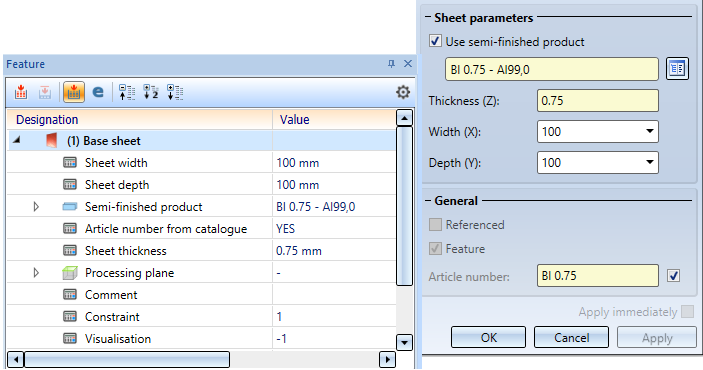The width and height of the screenshot is (703, 370).
Task: Click the highlighted orange feature toolbar icon
Action: pyautogui.click(x=74, y=92)
